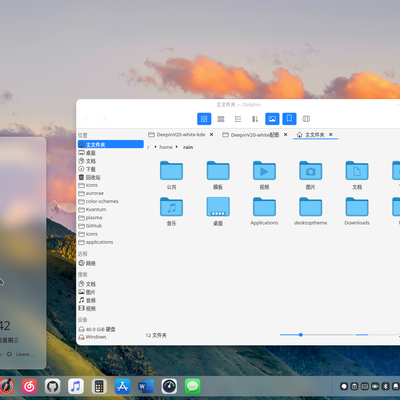Open aurorae in the sidebar

click(x=111, y=193)
